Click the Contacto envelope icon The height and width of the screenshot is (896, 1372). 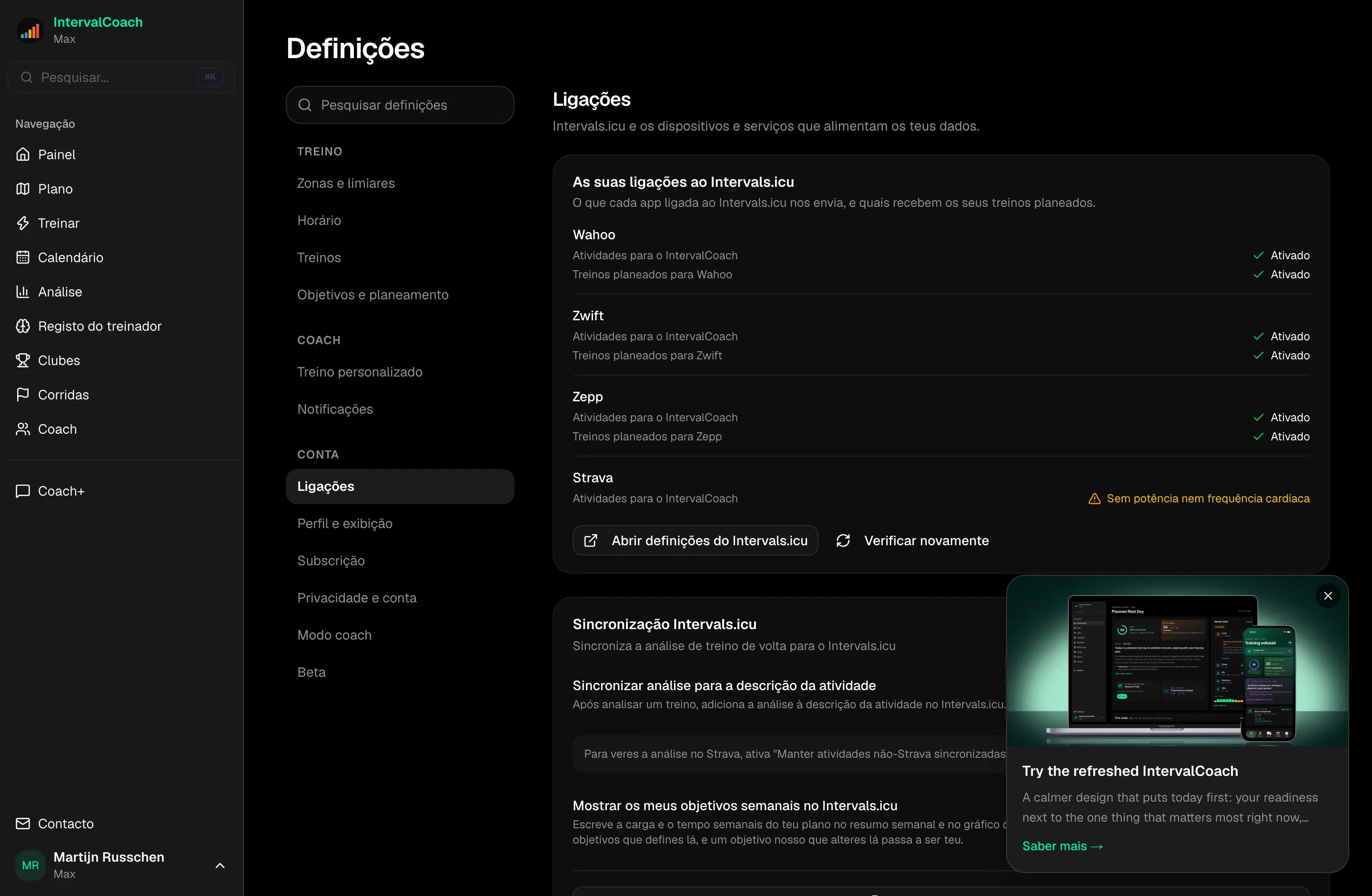coord(22,824)
